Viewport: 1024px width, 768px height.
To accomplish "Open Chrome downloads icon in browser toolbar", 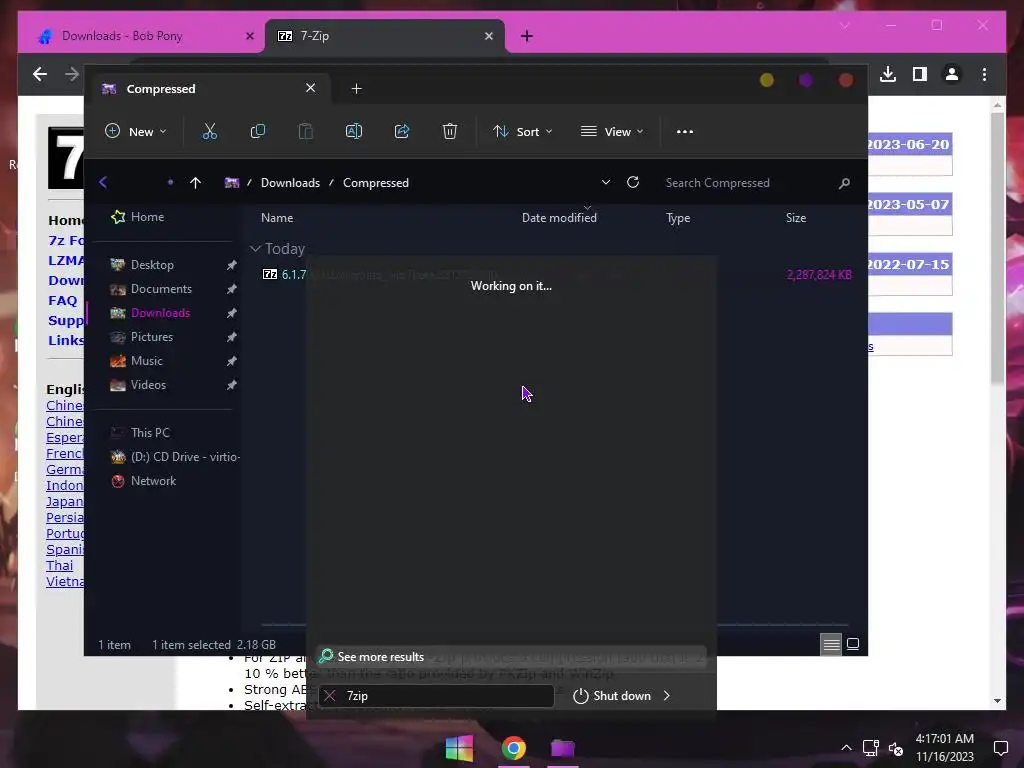I will coord(888,74).
